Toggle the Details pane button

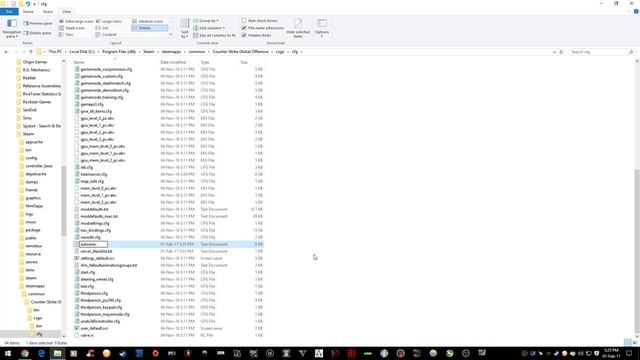click(38, 33)
